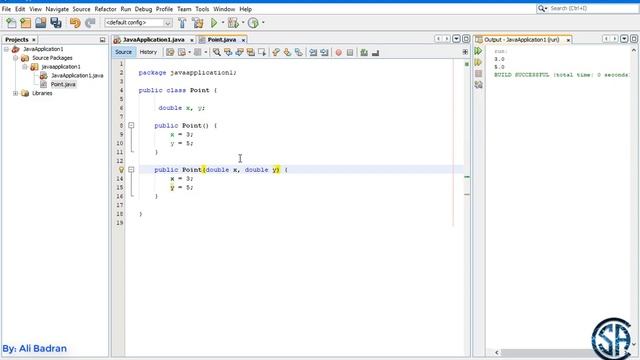The height and width of the screenshot is (360, 640).
Task: Toggle Rectangular Selection in the editor toolbar
Action: [262, 52]
